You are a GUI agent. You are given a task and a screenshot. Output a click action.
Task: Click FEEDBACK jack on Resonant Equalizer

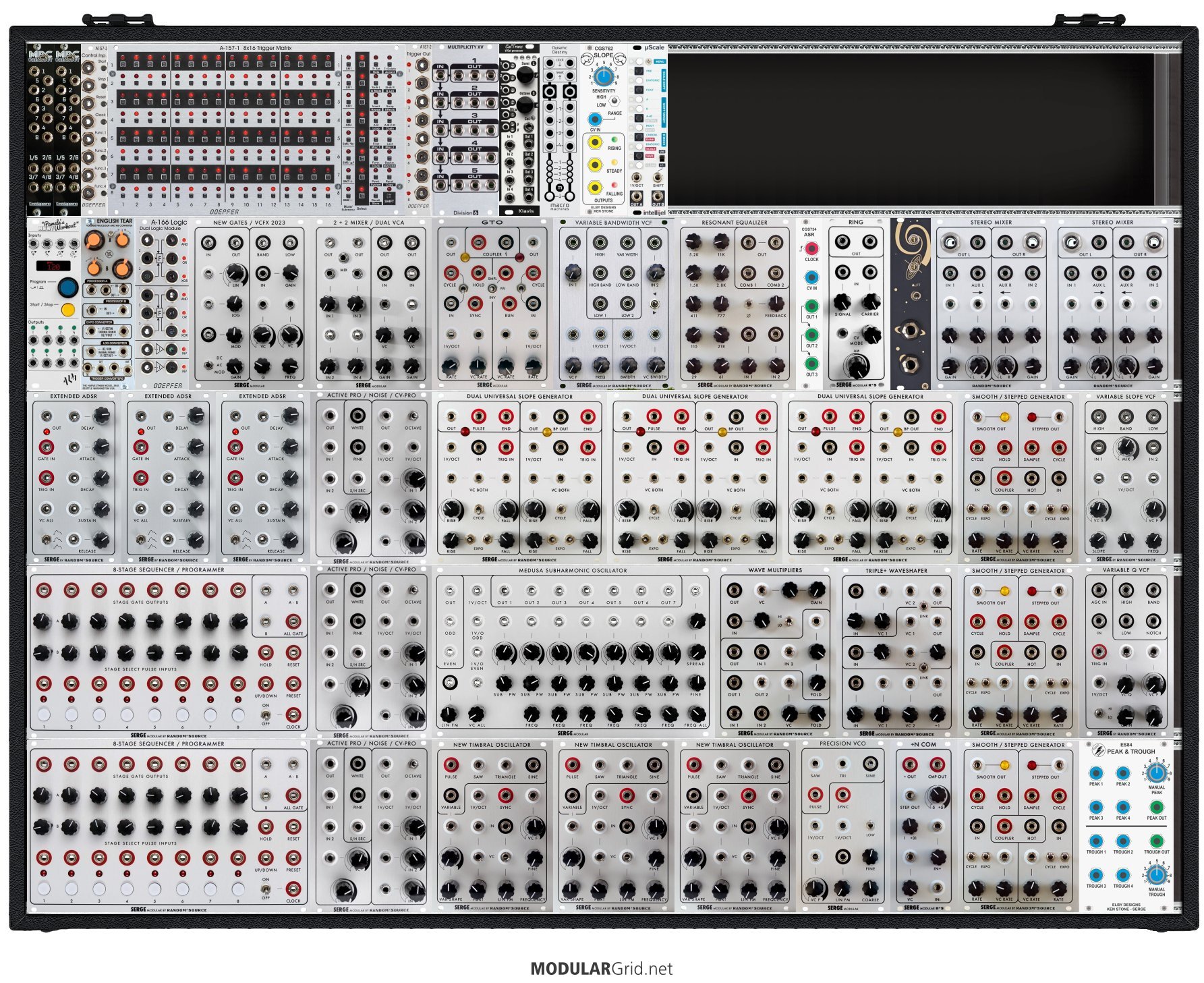tap(776, 303)
